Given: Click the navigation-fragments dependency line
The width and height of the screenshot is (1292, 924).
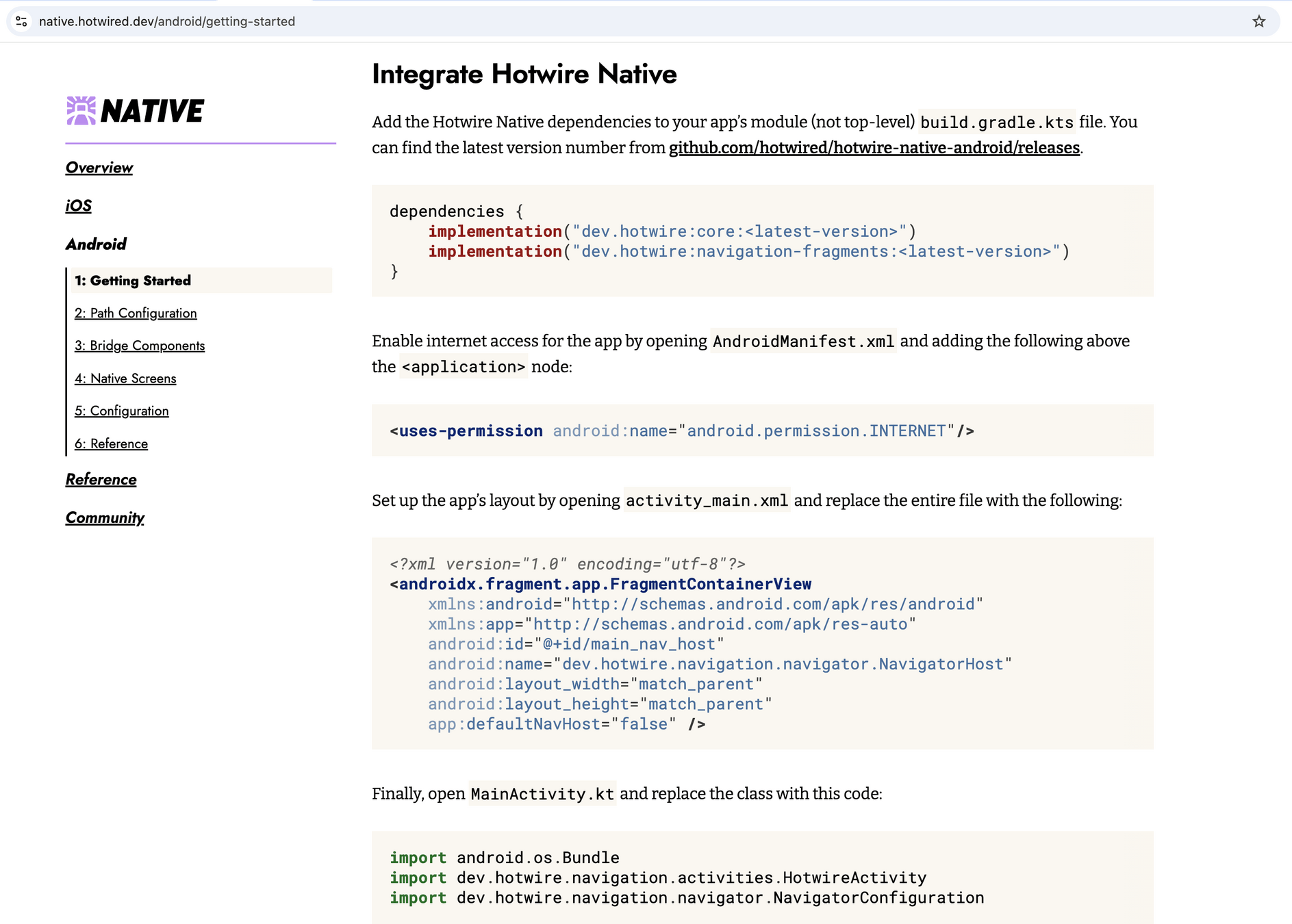Looking at the screenshot, I should point(749,251).
